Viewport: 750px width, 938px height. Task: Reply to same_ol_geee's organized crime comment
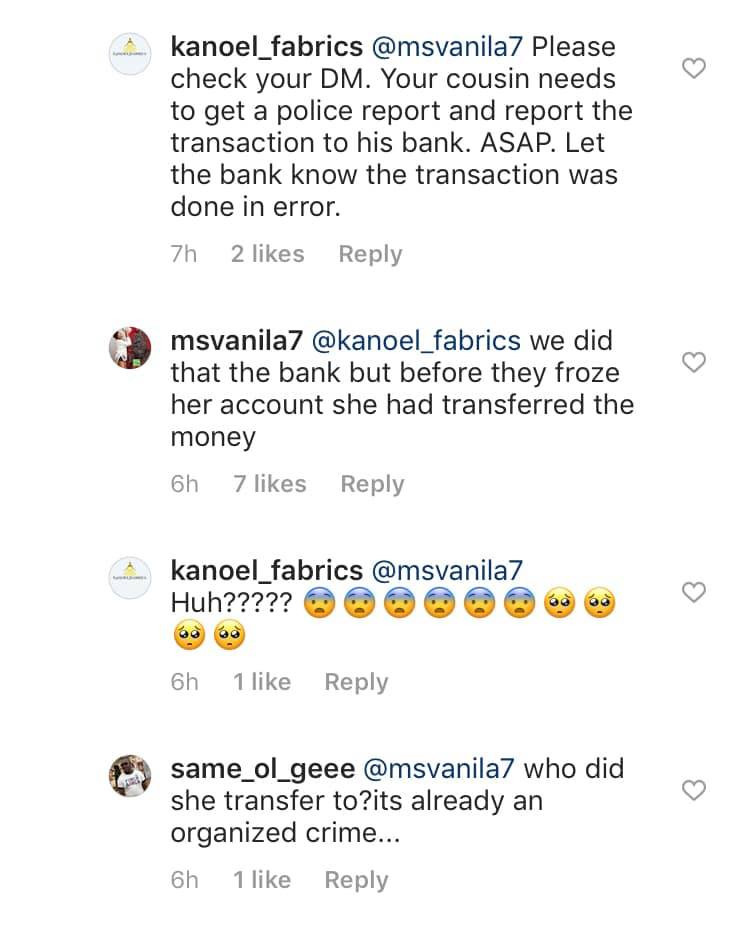tap(356, 880)
